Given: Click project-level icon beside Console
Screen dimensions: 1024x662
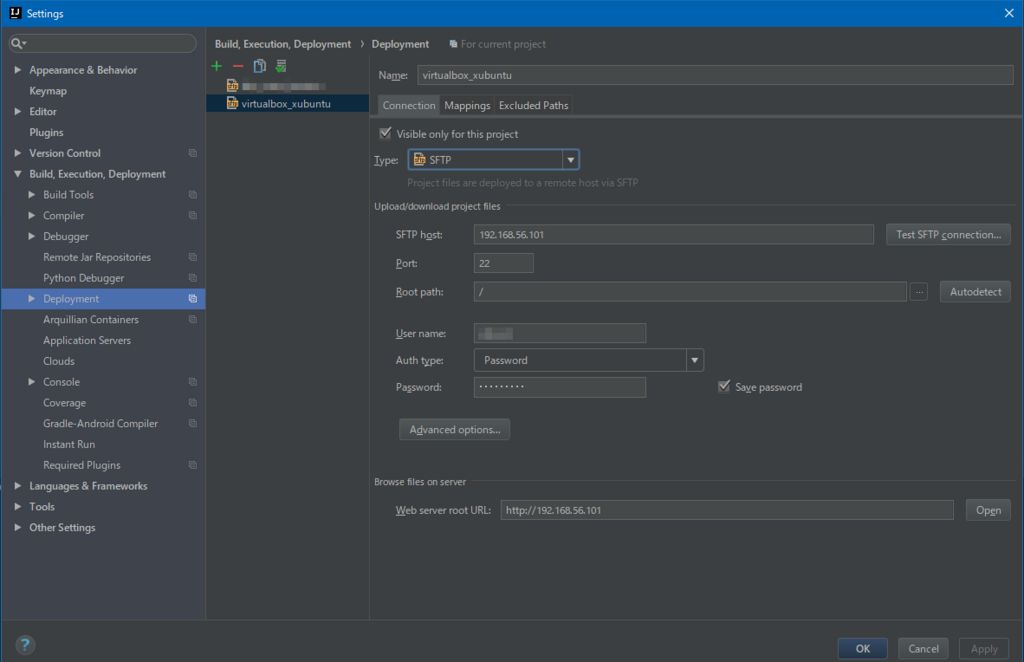Looking at the screenshot, I should tap(193, 382).
